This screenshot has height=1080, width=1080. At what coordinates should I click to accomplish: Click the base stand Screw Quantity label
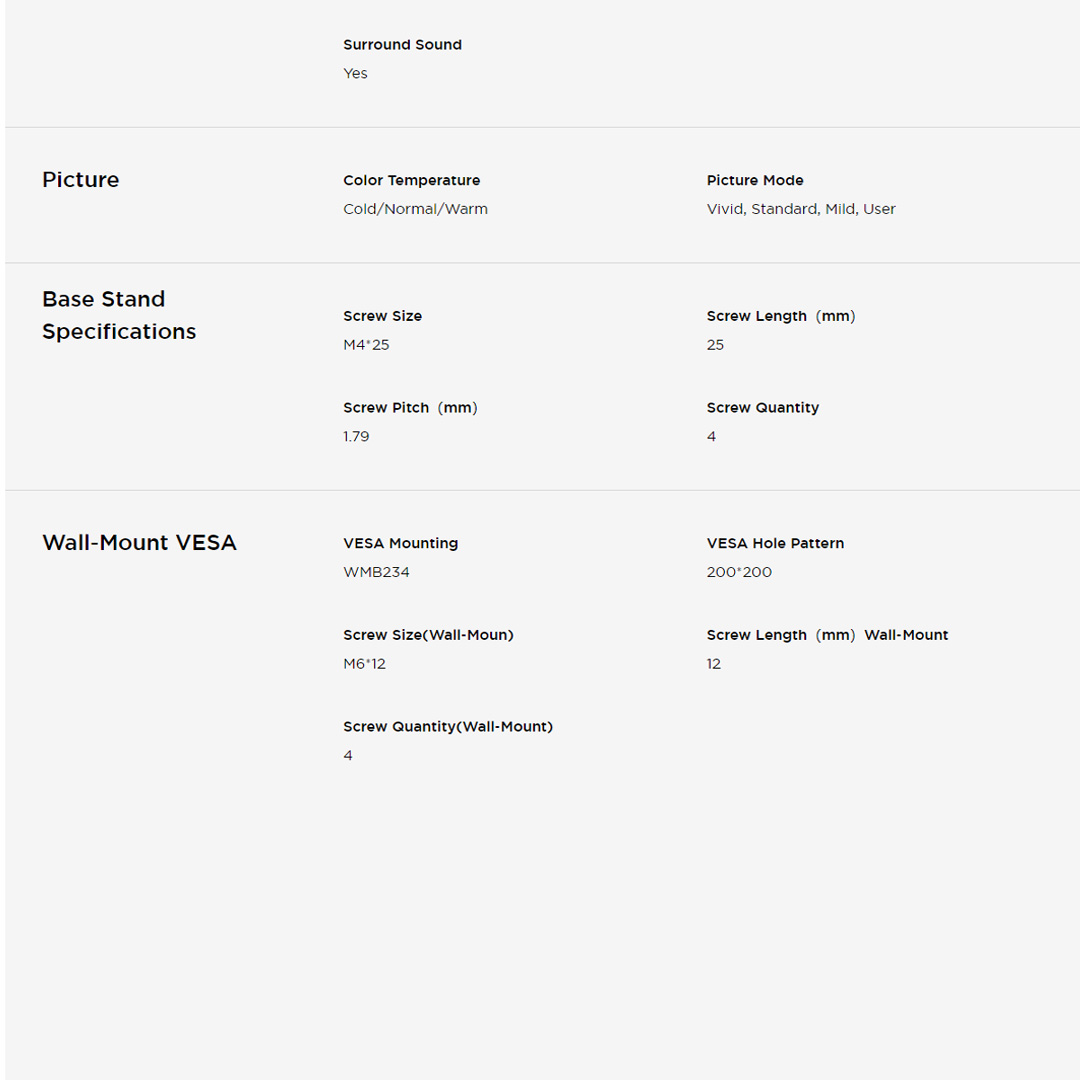pyautogui.click(x=762, y=408)
